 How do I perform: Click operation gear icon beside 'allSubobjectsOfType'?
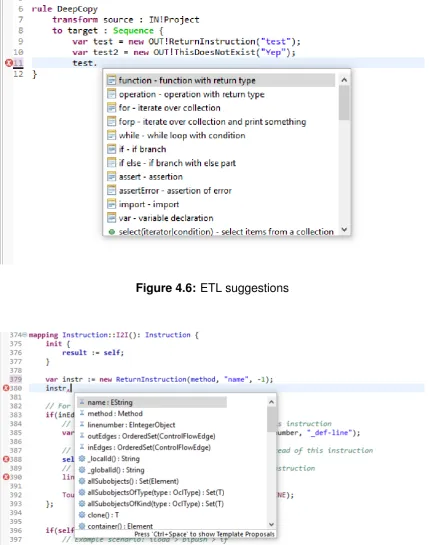[82, 492]
